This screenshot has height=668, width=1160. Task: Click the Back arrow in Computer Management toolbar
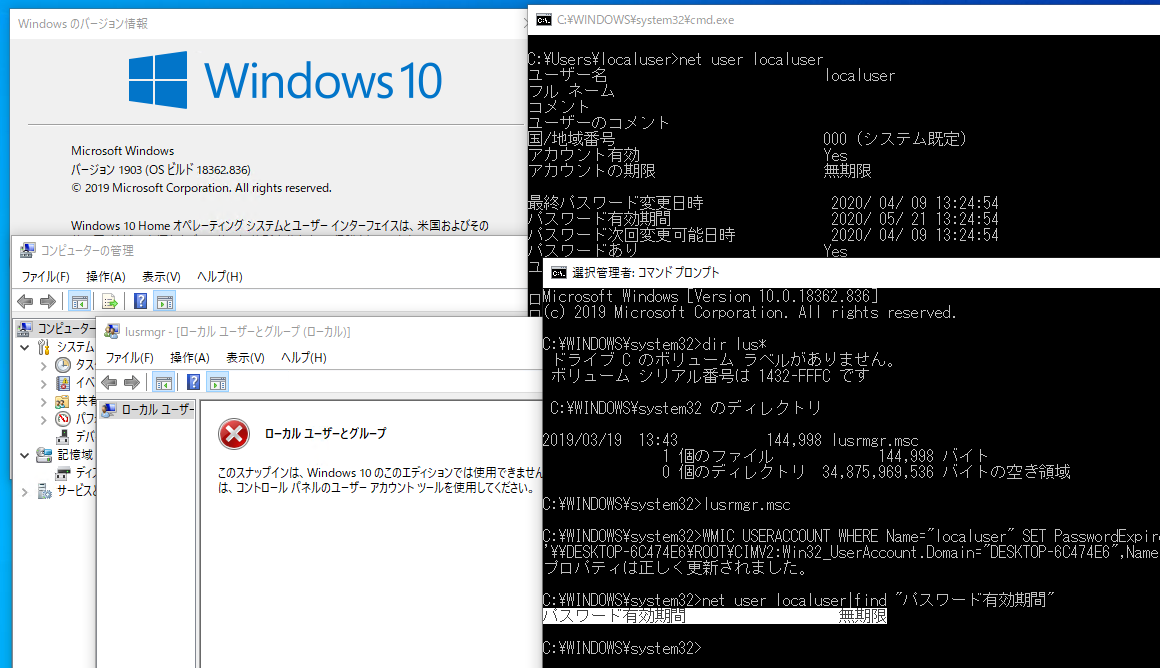pyautogui.click(x=25, y=300)
